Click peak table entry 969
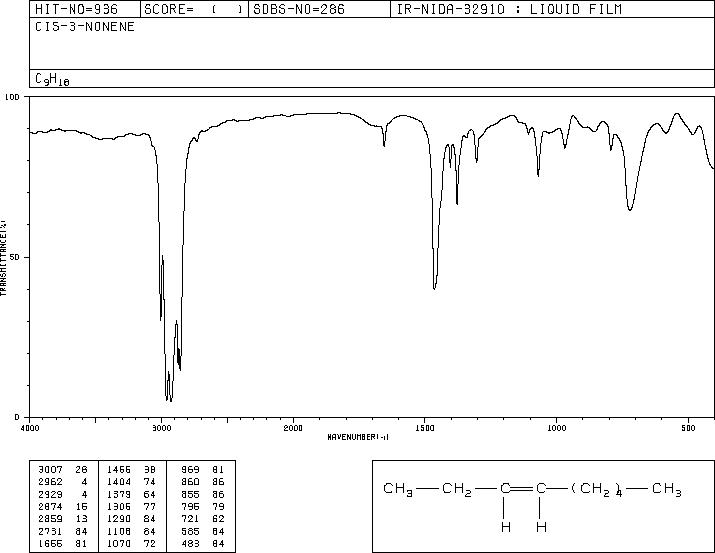 click(x=190, y=469)
